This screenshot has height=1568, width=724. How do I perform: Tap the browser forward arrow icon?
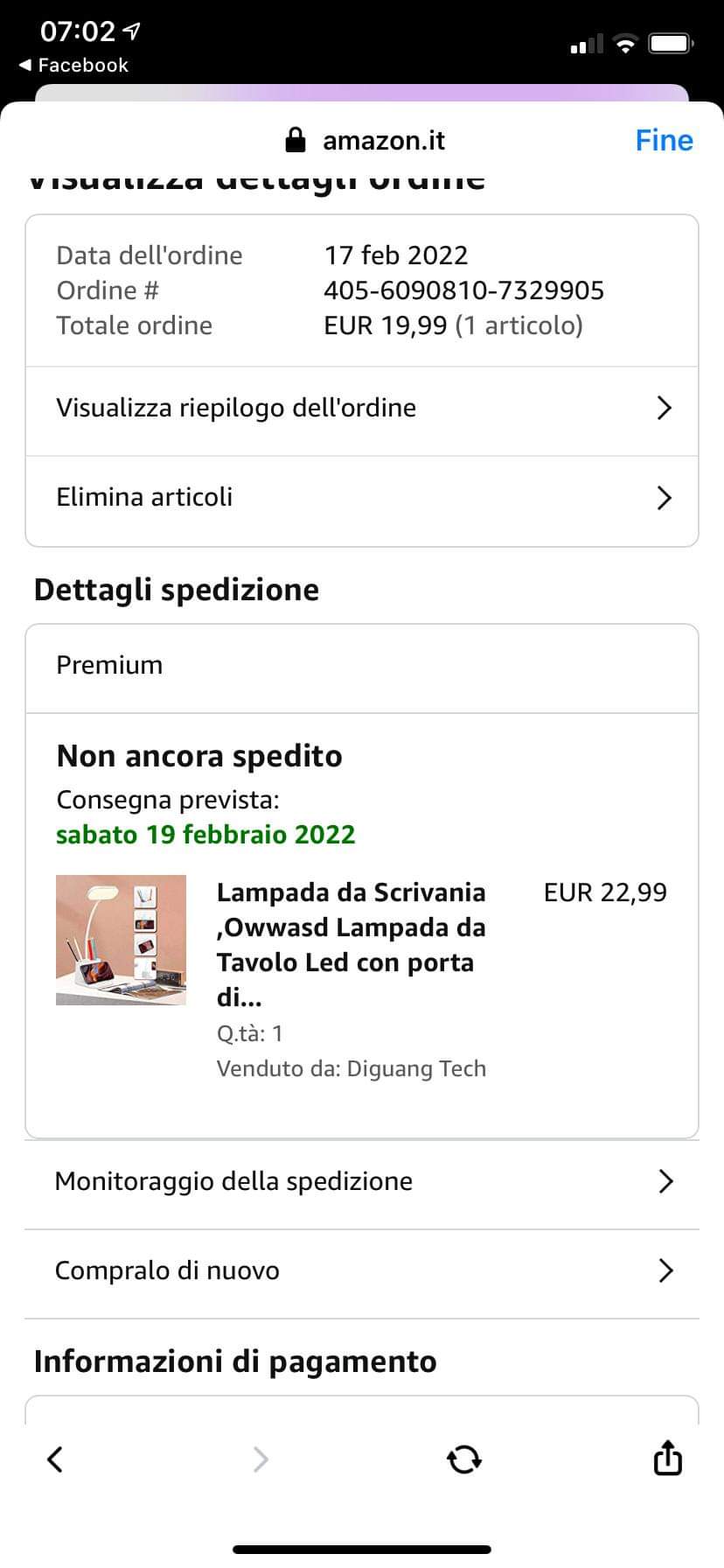click(260, 1459)
